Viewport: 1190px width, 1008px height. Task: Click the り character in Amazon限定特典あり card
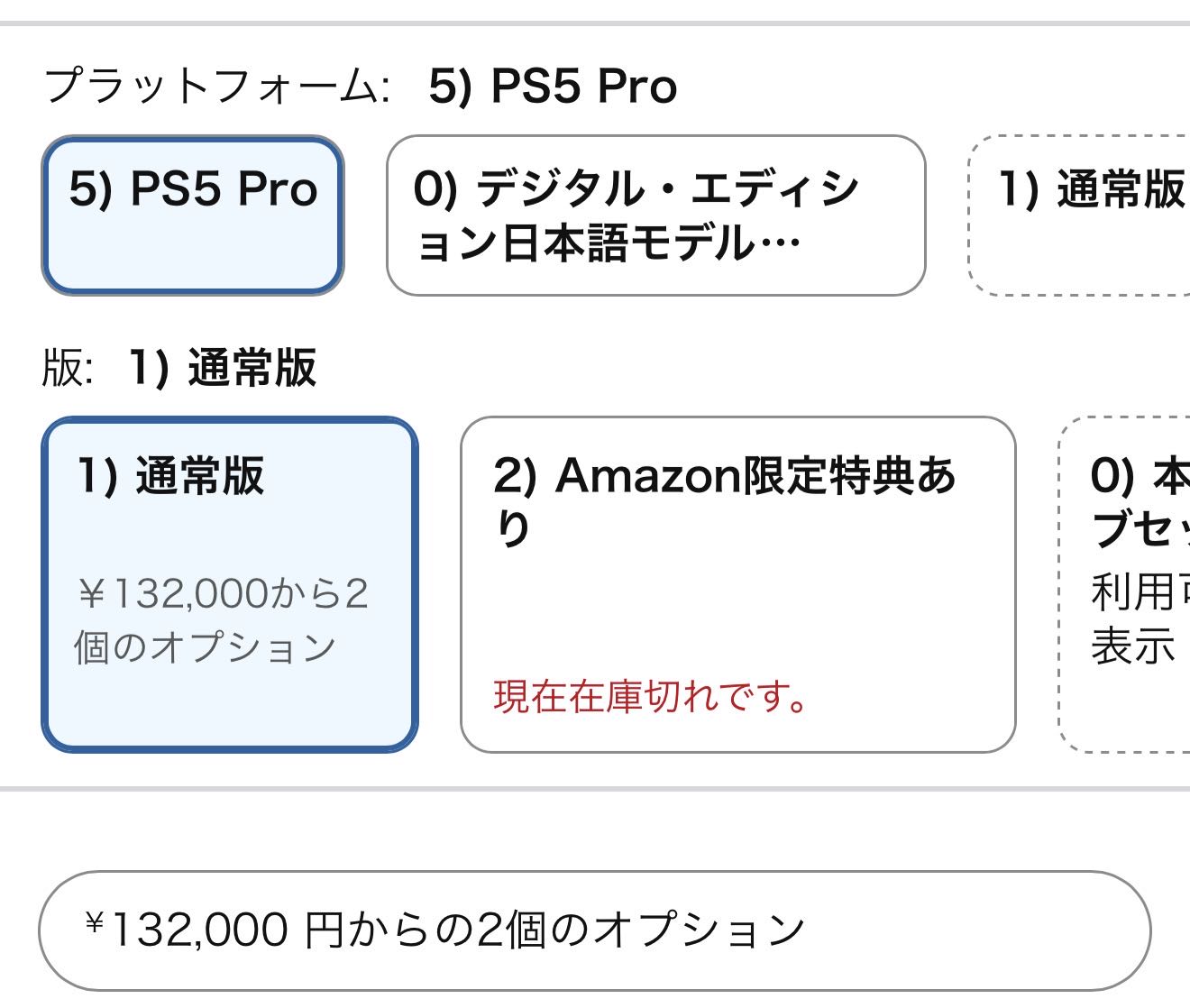513,530
